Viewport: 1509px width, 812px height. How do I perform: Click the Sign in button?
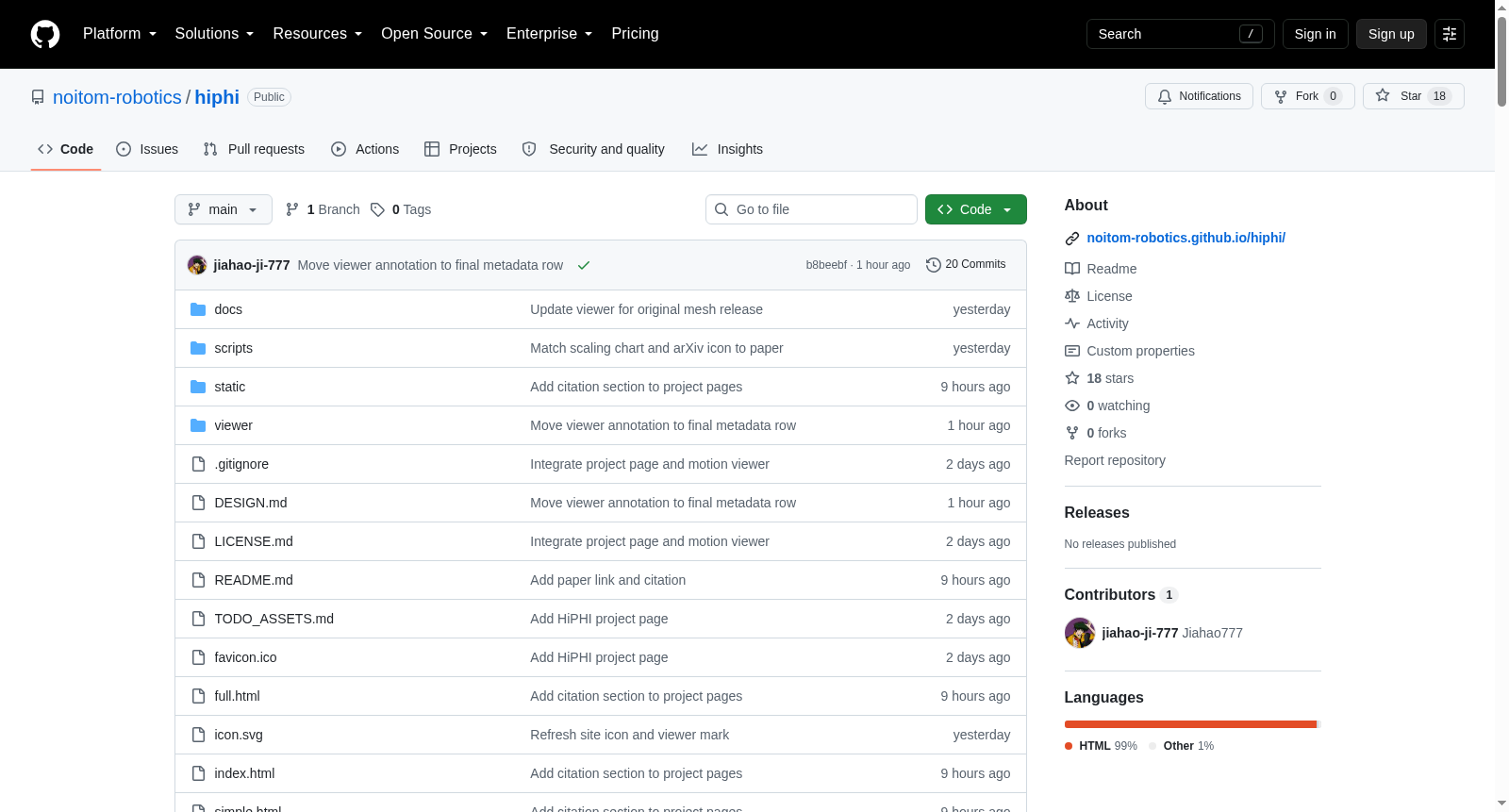click(x=1316, y=34)
